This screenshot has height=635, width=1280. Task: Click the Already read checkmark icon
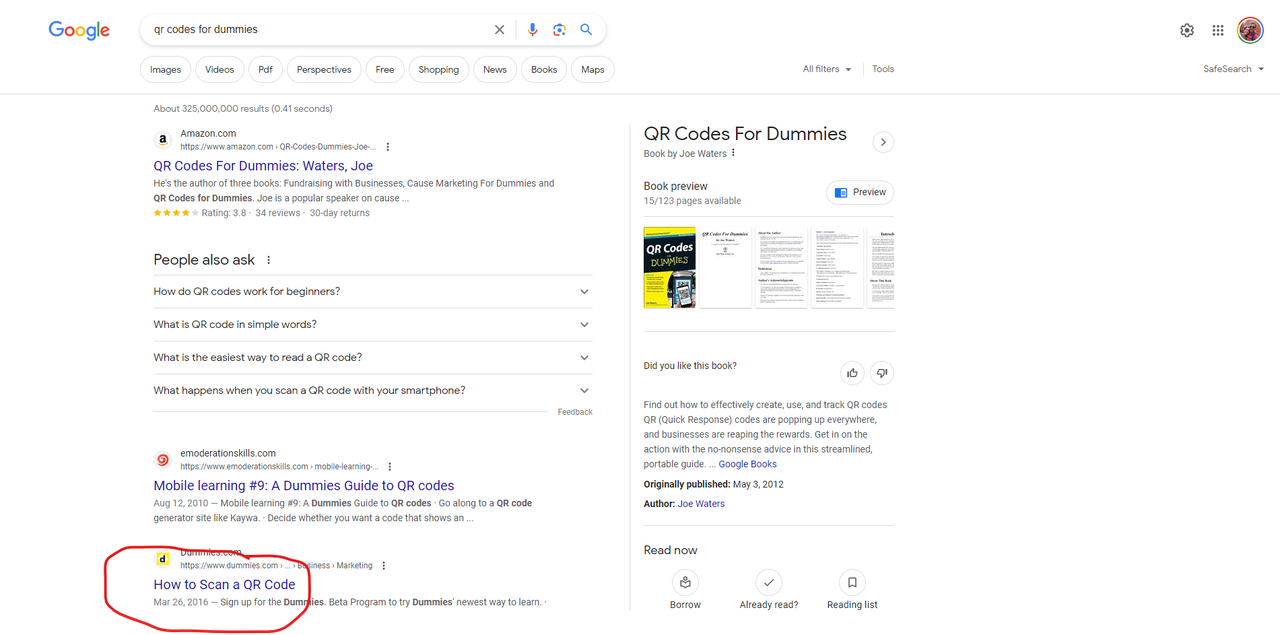click(x=768, y=582)
